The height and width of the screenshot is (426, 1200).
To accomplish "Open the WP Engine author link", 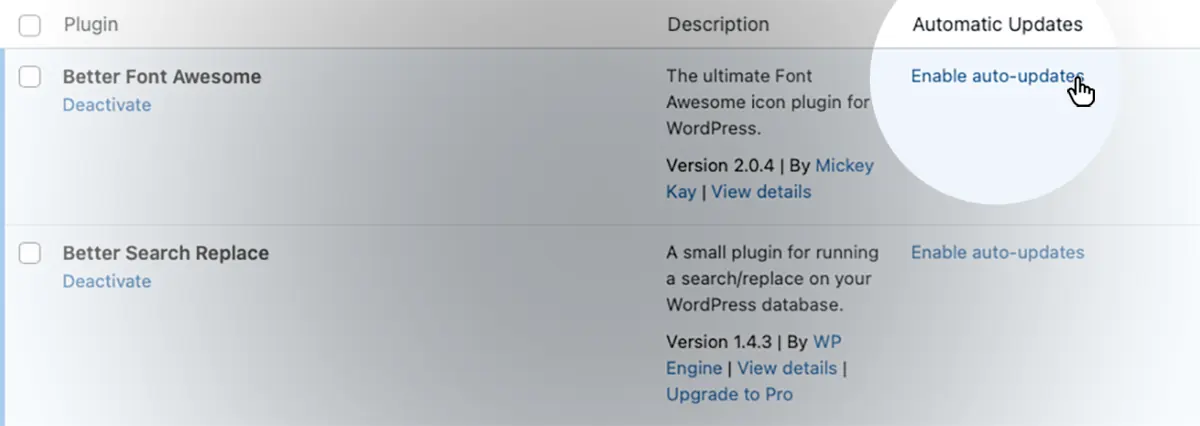I will pos(754,355).
